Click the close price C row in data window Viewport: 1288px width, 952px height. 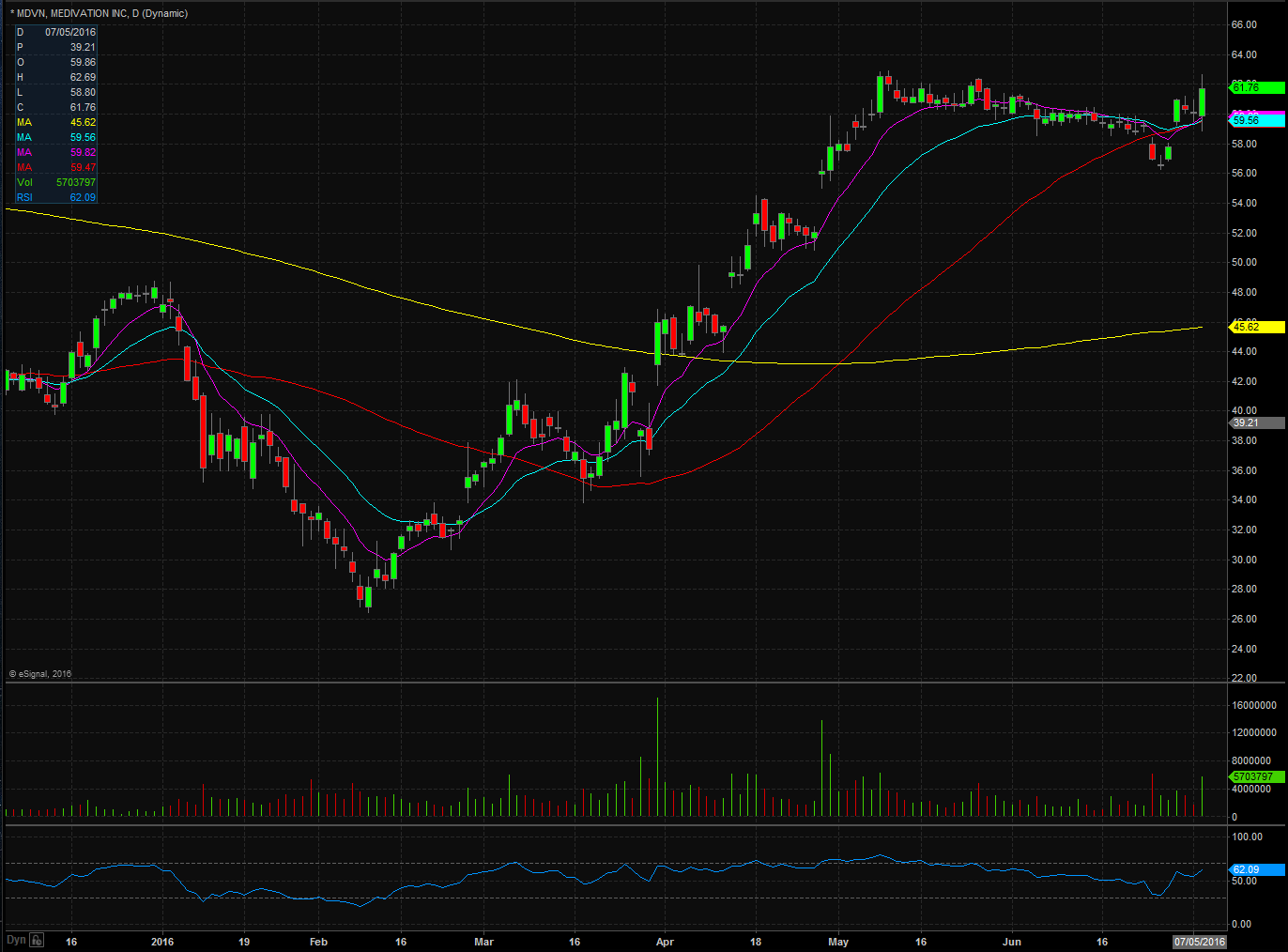[56, 107]
